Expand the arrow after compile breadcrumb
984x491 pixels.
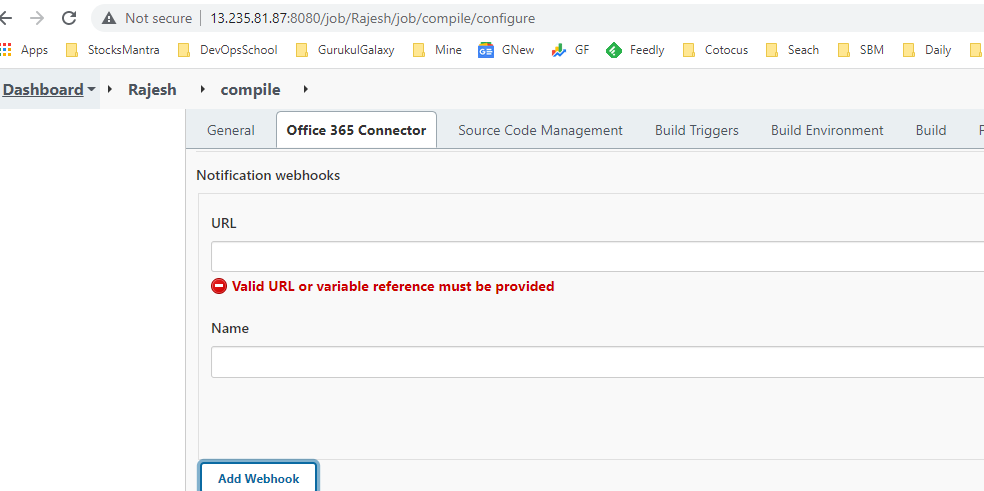coord(305,90)
